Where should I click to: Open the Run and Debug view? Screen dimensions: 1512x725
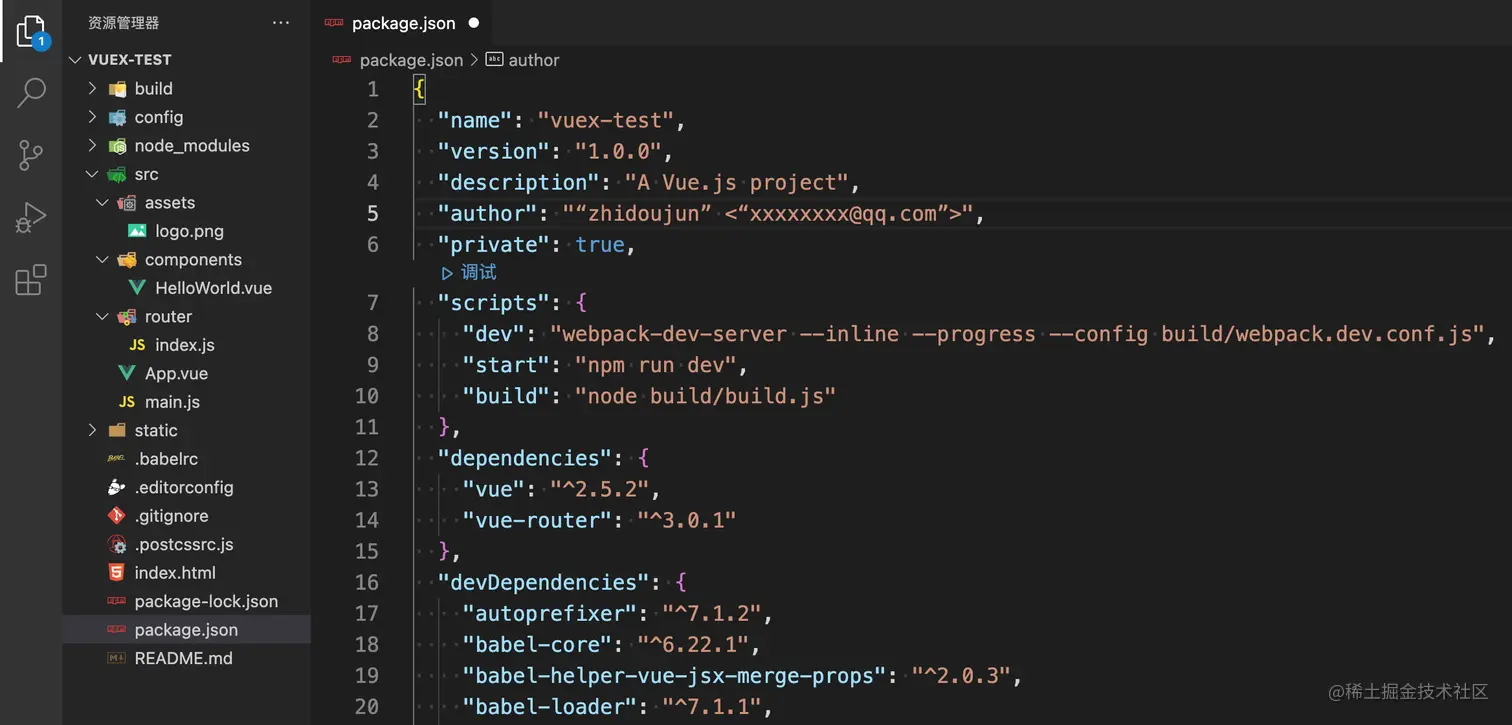31,217
